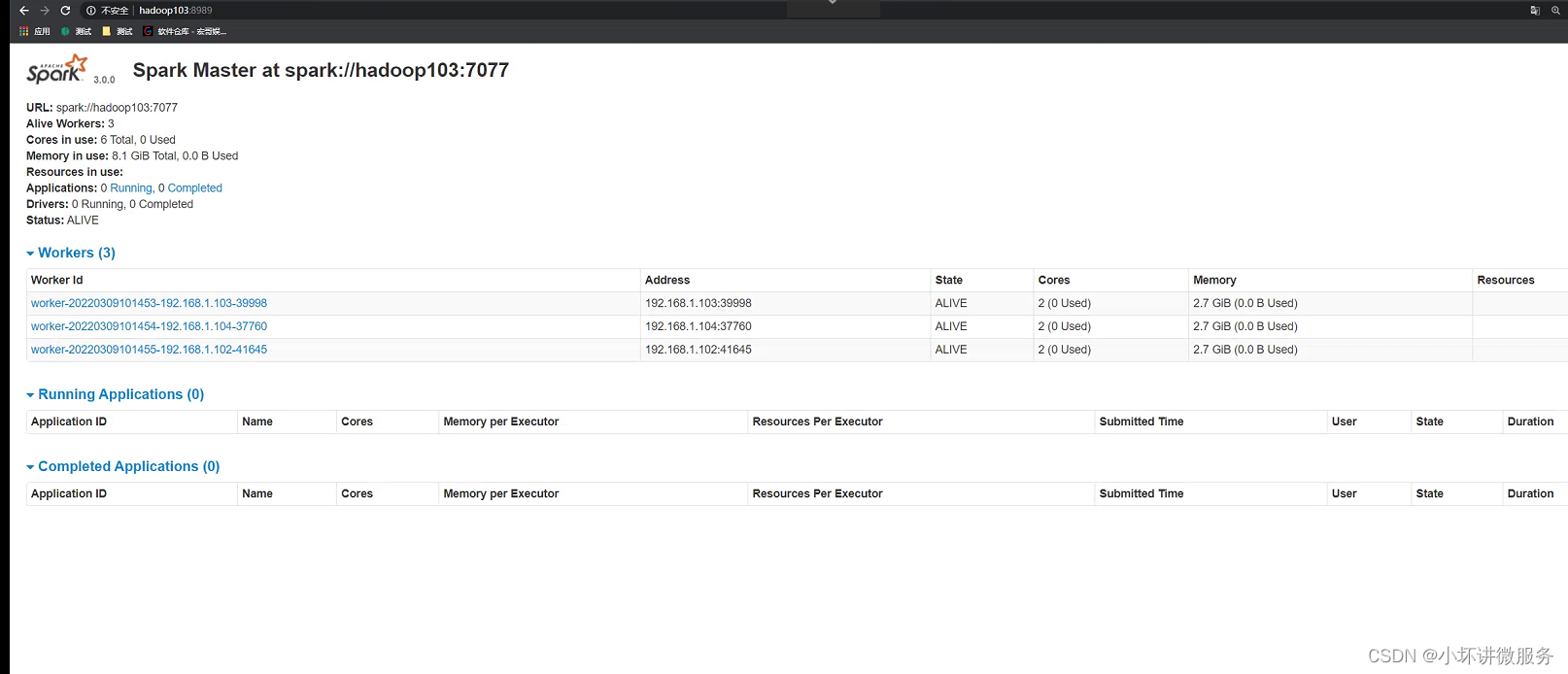1568x674 pixels.
Task: Go forward with the browser forward arrow
Action: point(45,10)
